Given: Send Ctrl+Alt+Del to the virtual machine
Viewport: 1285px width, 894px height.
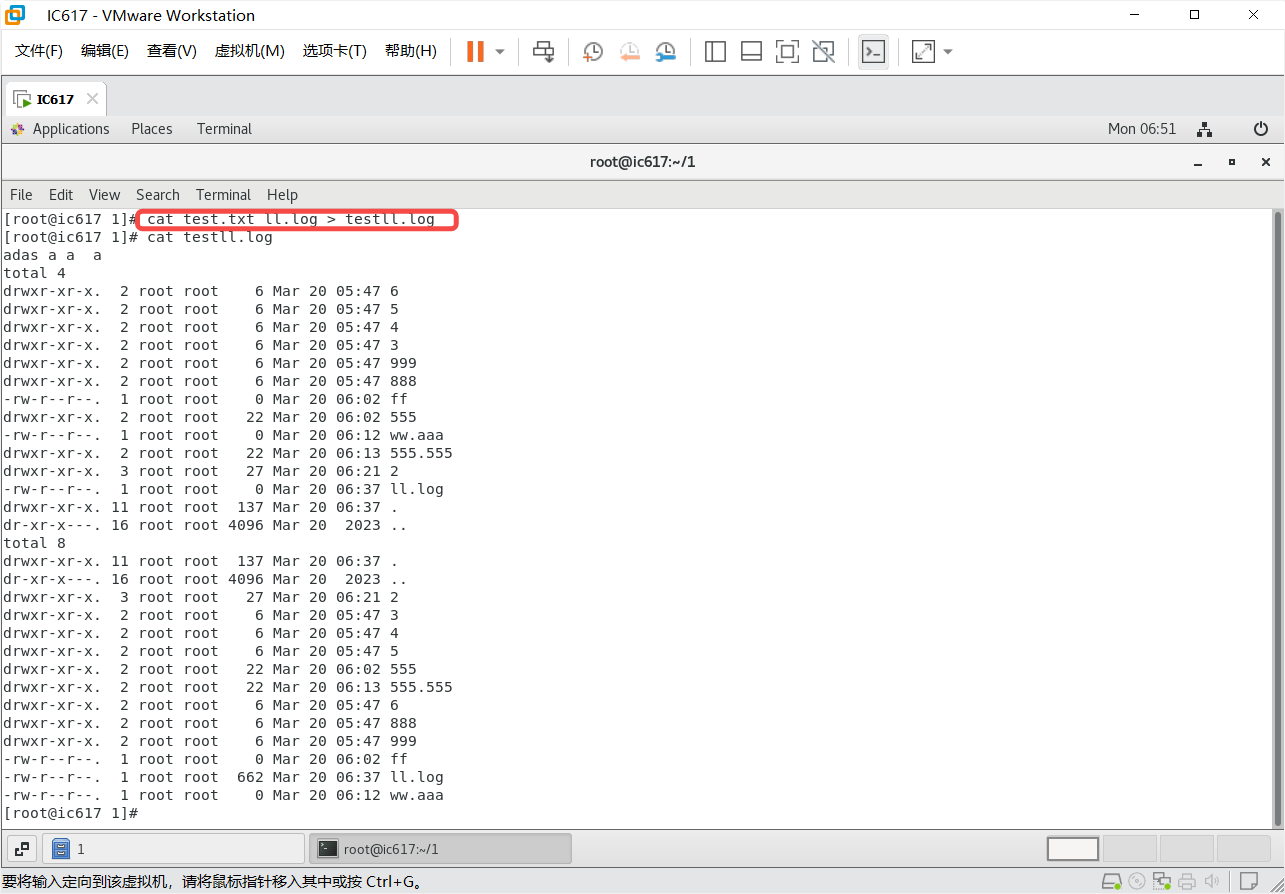Looking at the screenshot, I should pyautogui.click(x=543, y=51).
